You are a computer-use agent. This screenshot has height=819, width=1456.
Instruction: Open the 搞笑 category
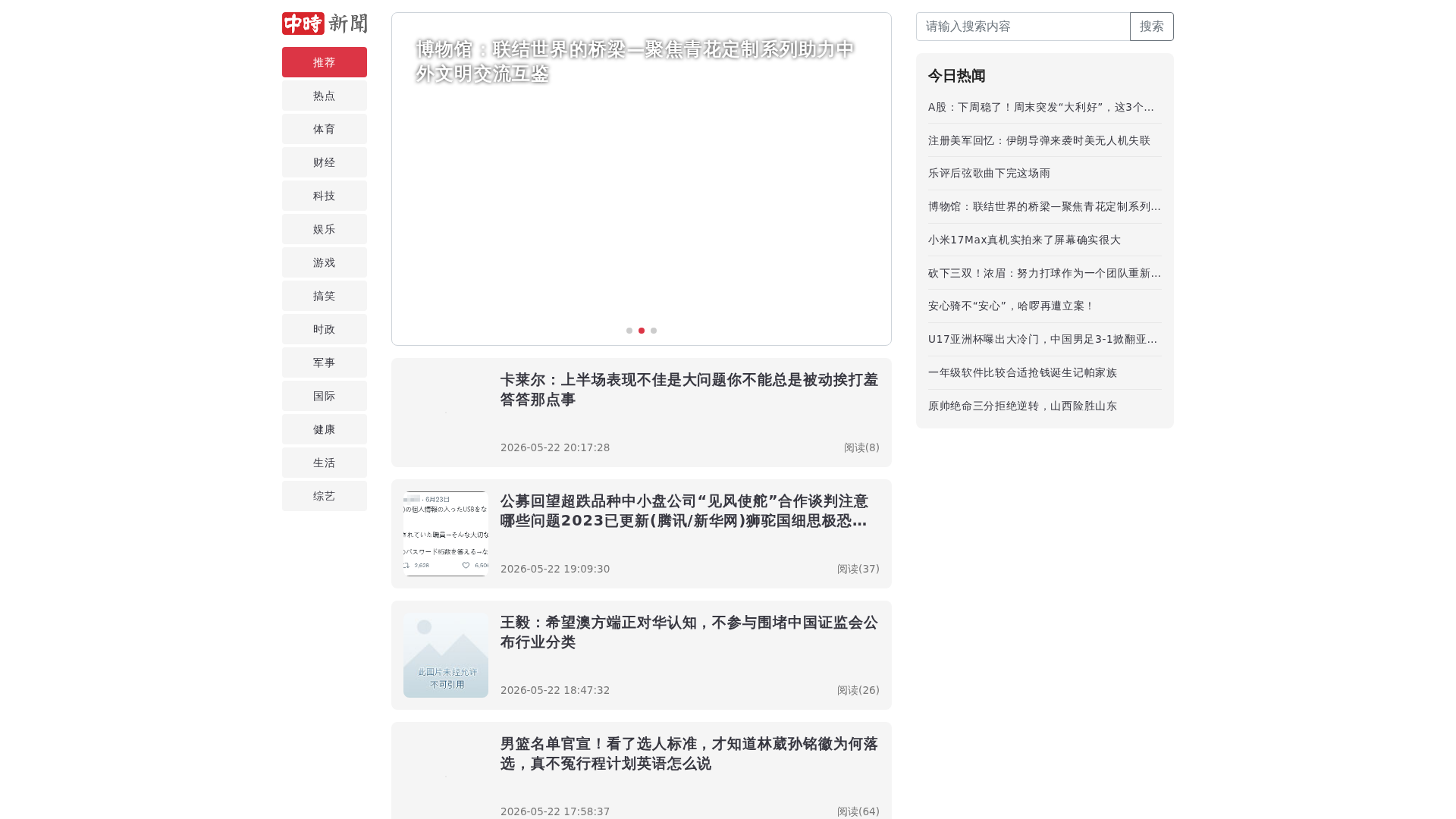click(x=325, y=296)
